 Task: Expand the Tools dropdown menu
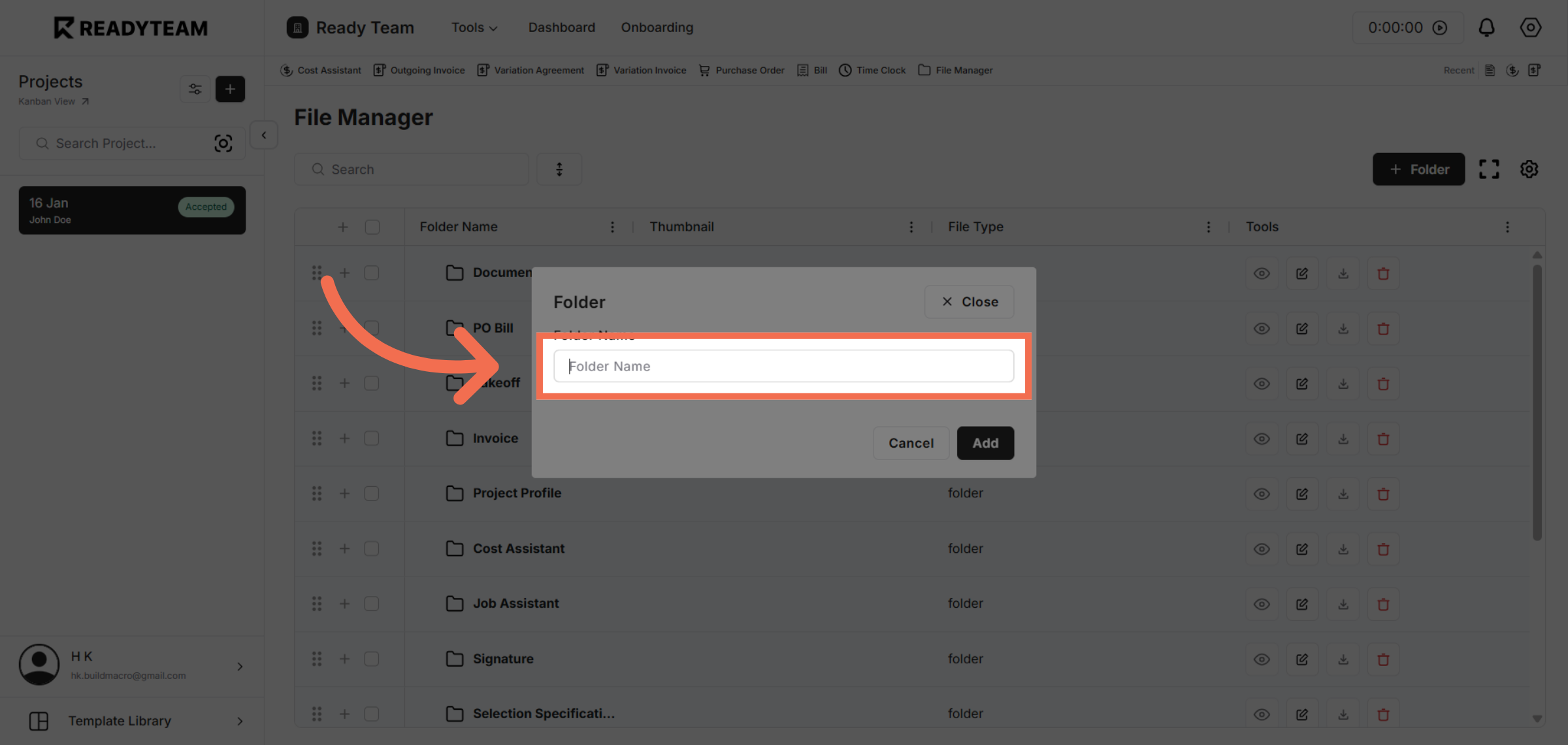coord(474,27)
